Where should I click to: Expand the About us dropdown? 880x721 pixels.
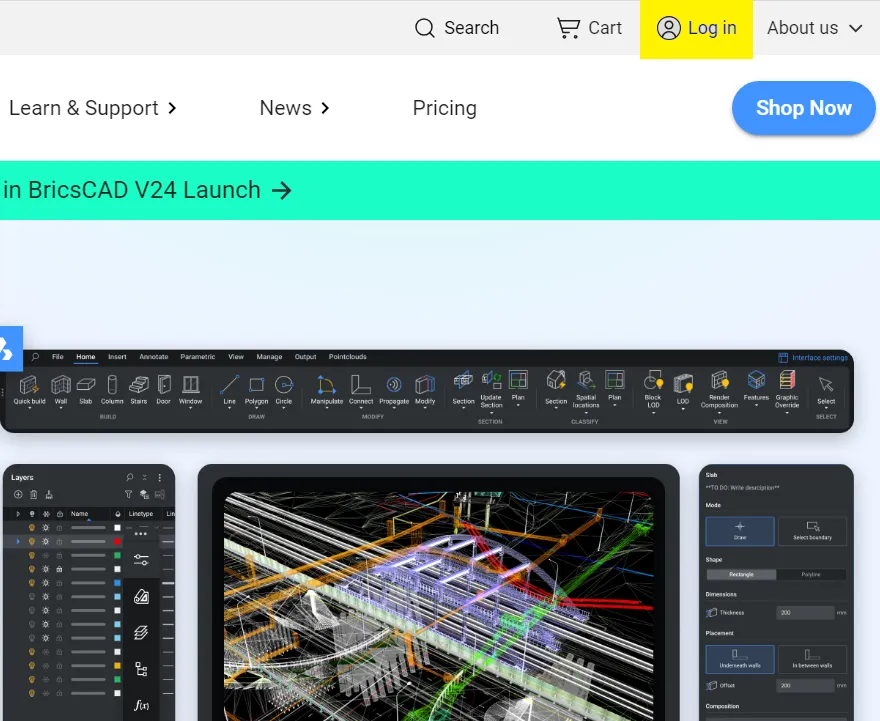click(815, 27)
